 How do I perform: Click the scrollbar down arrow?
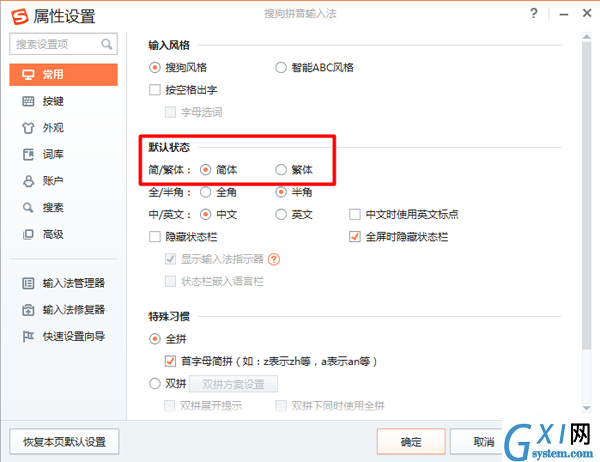pyautogui.click(x=586, y=408)
